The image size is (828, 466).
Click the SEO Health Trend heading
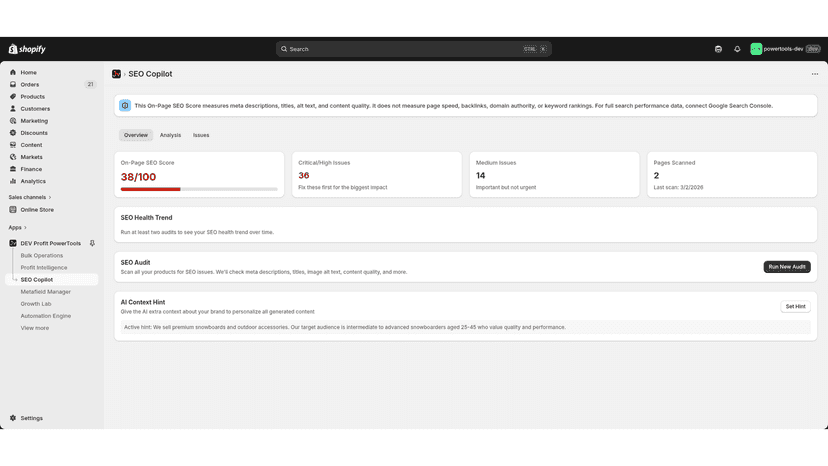146,218
